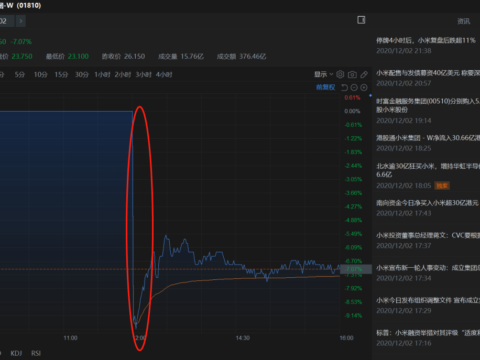The width and height of the screenshot is (480, 360).
Task: Click the -7.07% axis price marker
Action: pyautogui.click(x=356, y=269)
